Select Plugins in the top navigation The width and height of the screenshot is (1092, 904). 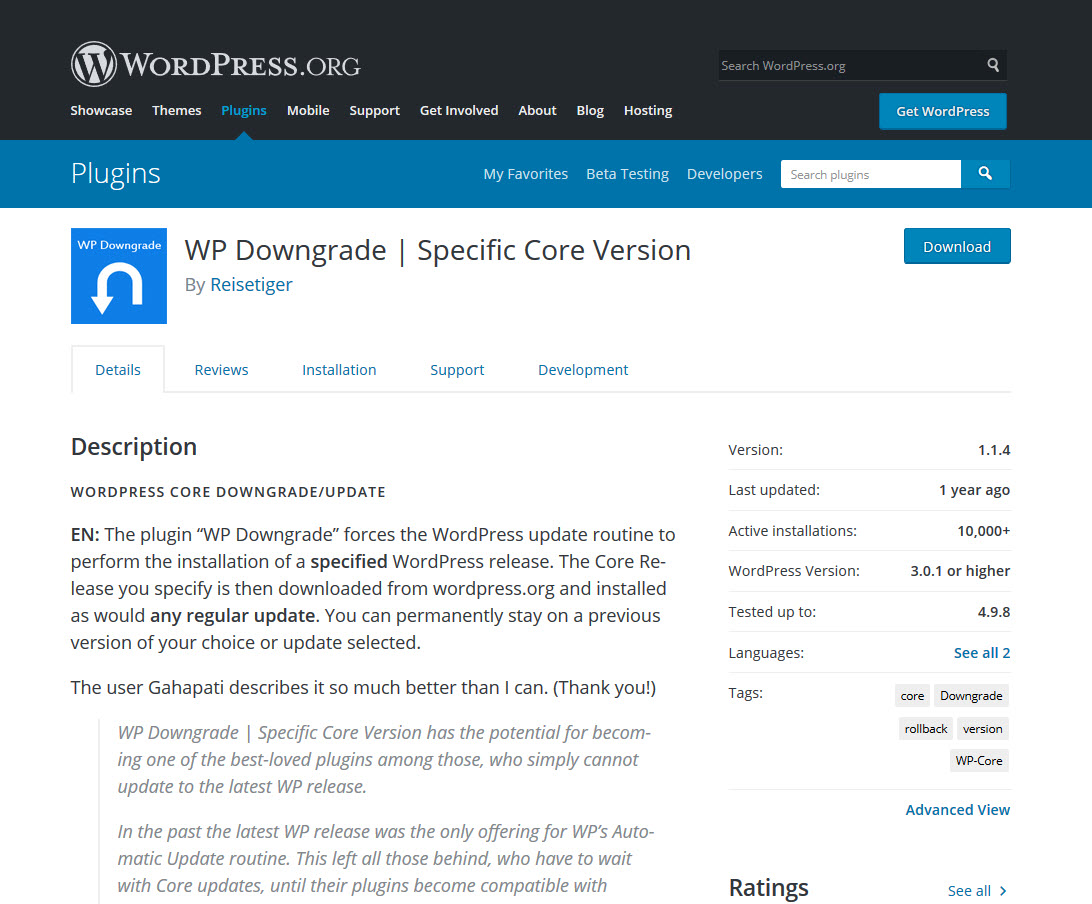(244, 110)
